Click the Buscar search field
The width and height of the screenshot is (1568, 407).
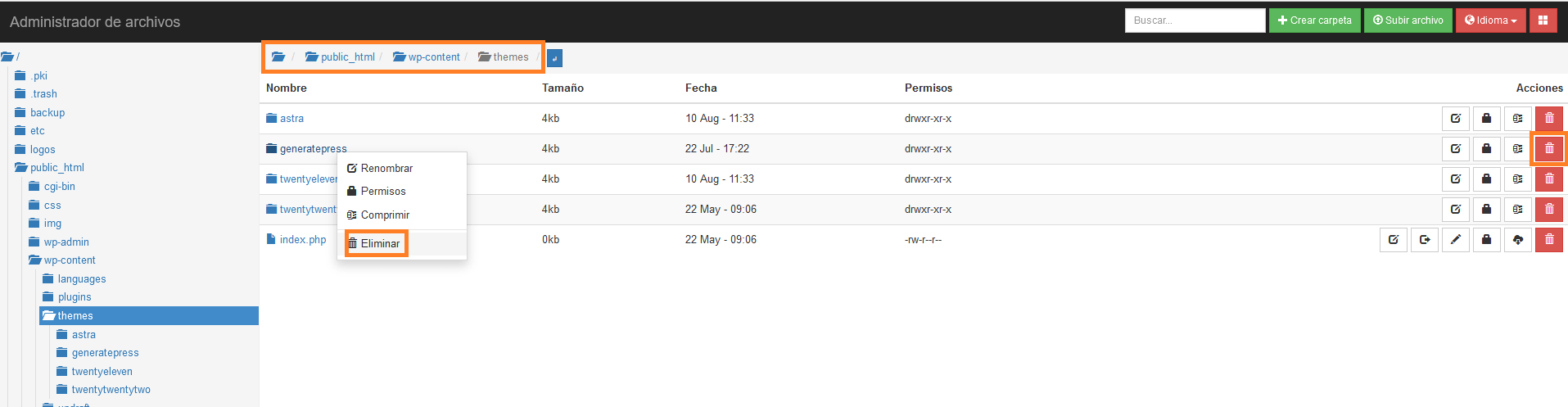1195,20
